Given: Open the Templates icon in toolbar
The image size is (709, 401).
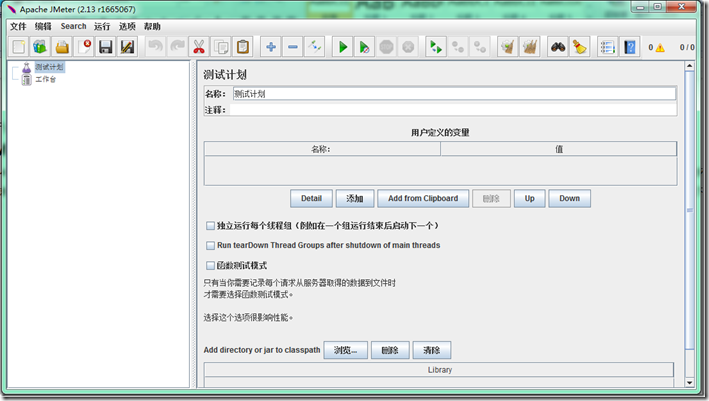Looking at the screenshot, I should 40,47.
